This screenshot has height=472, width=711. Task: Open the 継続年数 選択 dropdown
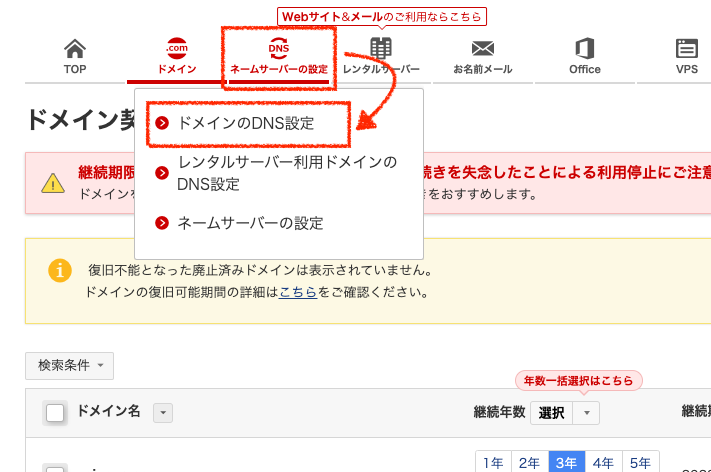coord(565,413)
